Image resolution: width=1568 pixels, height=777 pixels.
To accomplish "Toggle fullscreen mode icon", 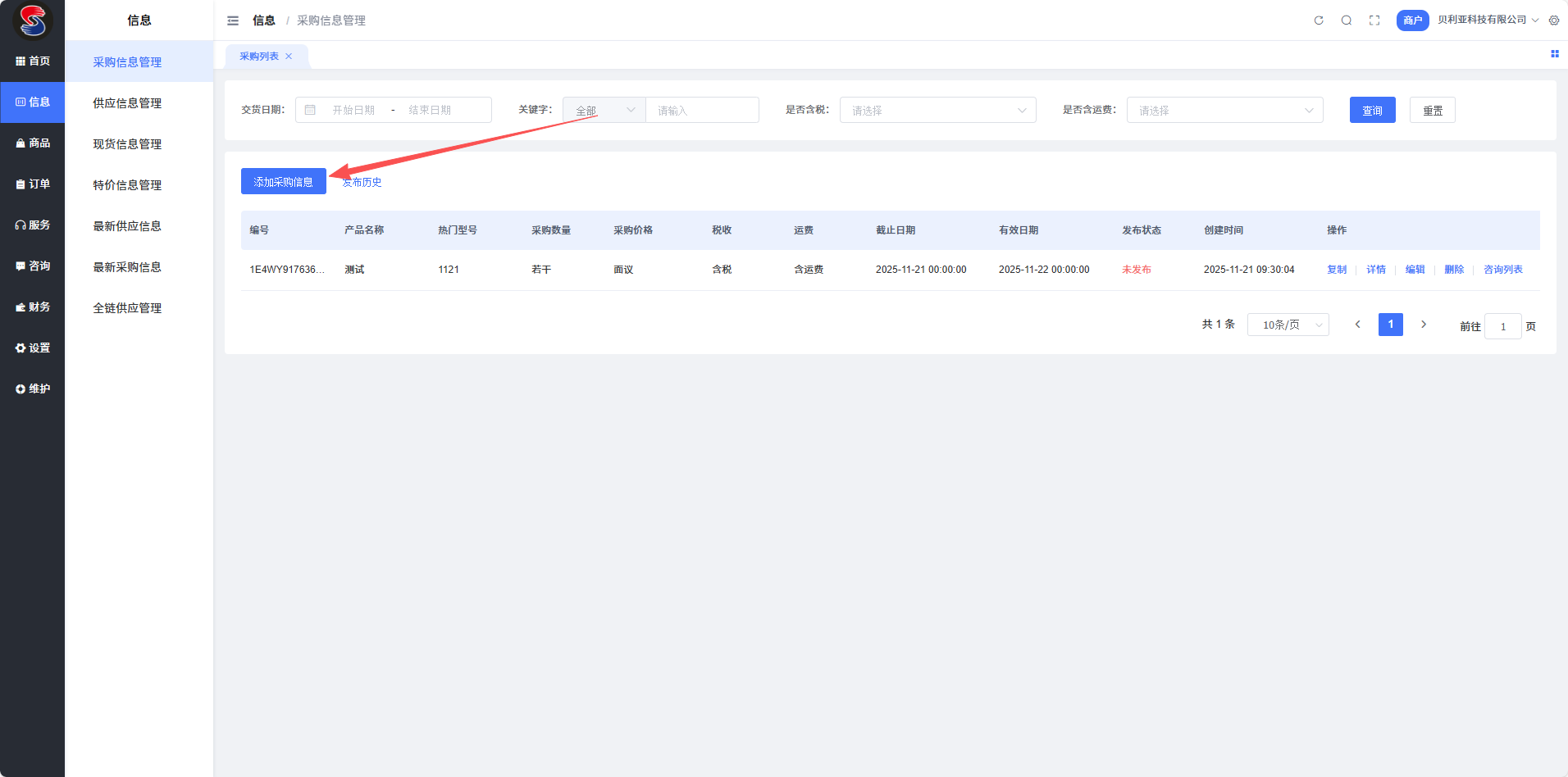I will coord(1374,20).
